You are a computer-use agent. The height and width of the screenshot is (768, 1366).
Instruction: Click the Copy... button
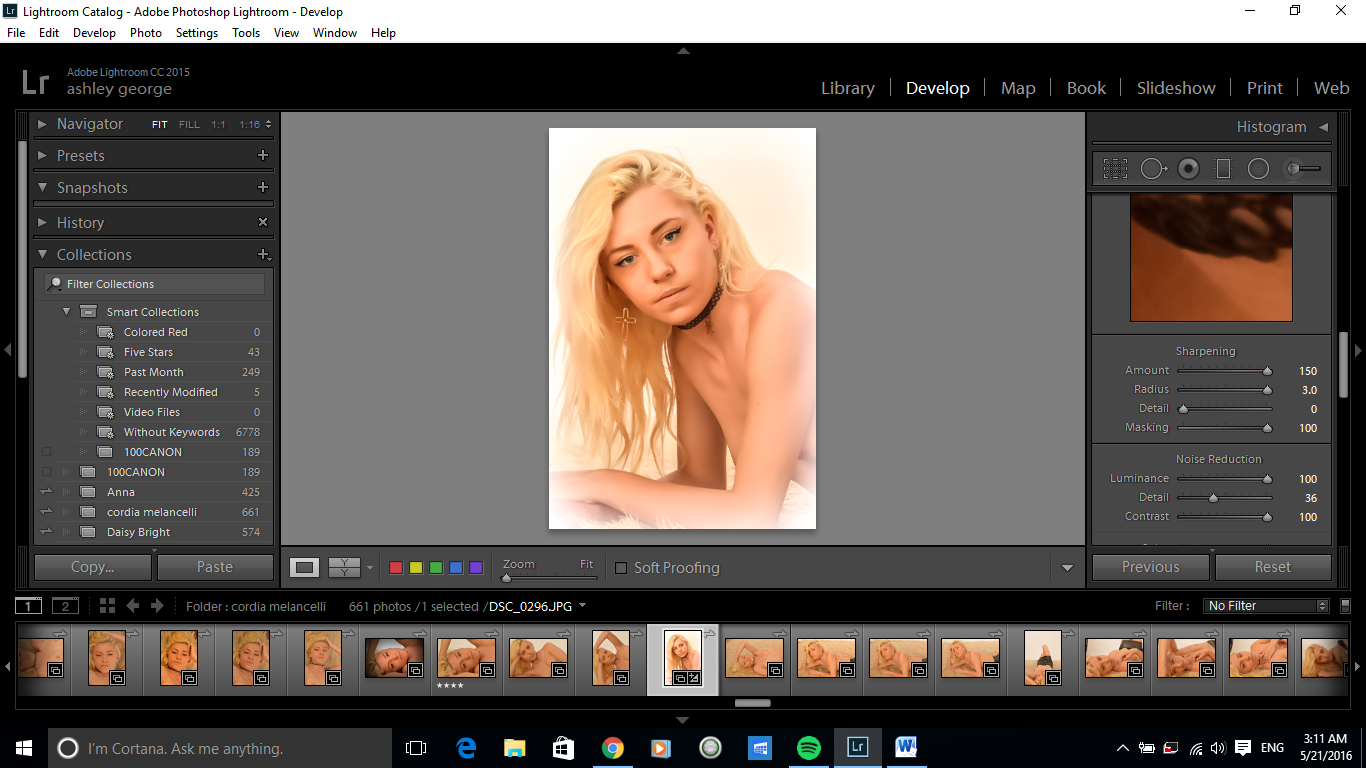pyautogui.click(x=93, y=567)
